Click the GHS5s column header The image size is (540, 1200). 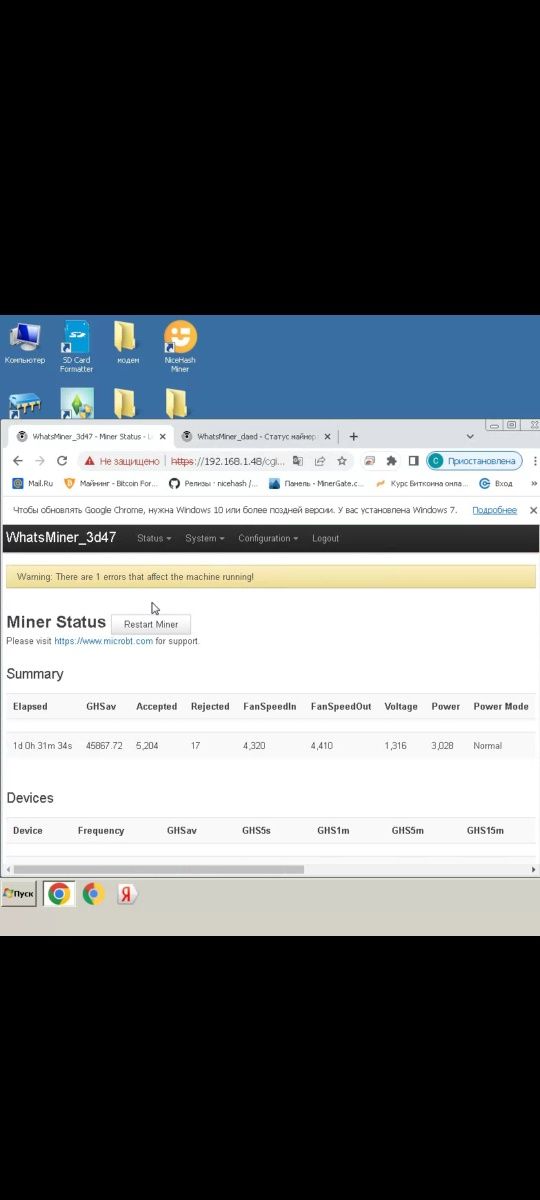click(x=256, y=831)
